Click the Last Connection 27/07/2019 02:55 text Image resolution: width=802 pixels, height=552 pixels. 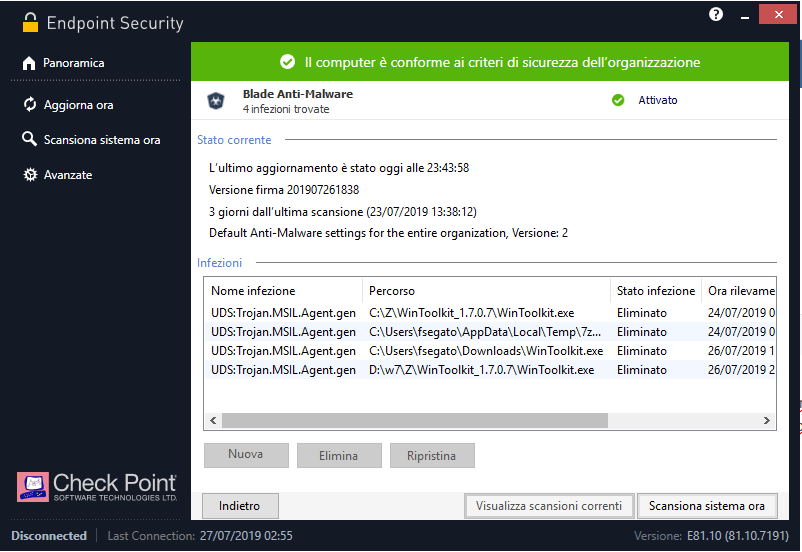tap(200, 536)
